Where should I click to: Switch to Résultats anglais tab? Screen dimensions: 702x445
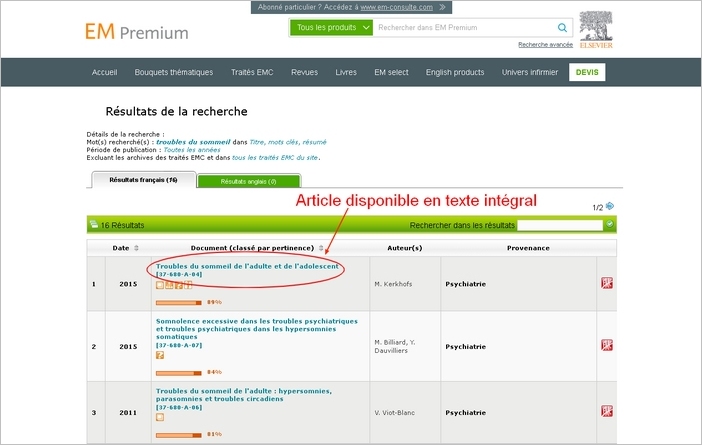(248, 181)
